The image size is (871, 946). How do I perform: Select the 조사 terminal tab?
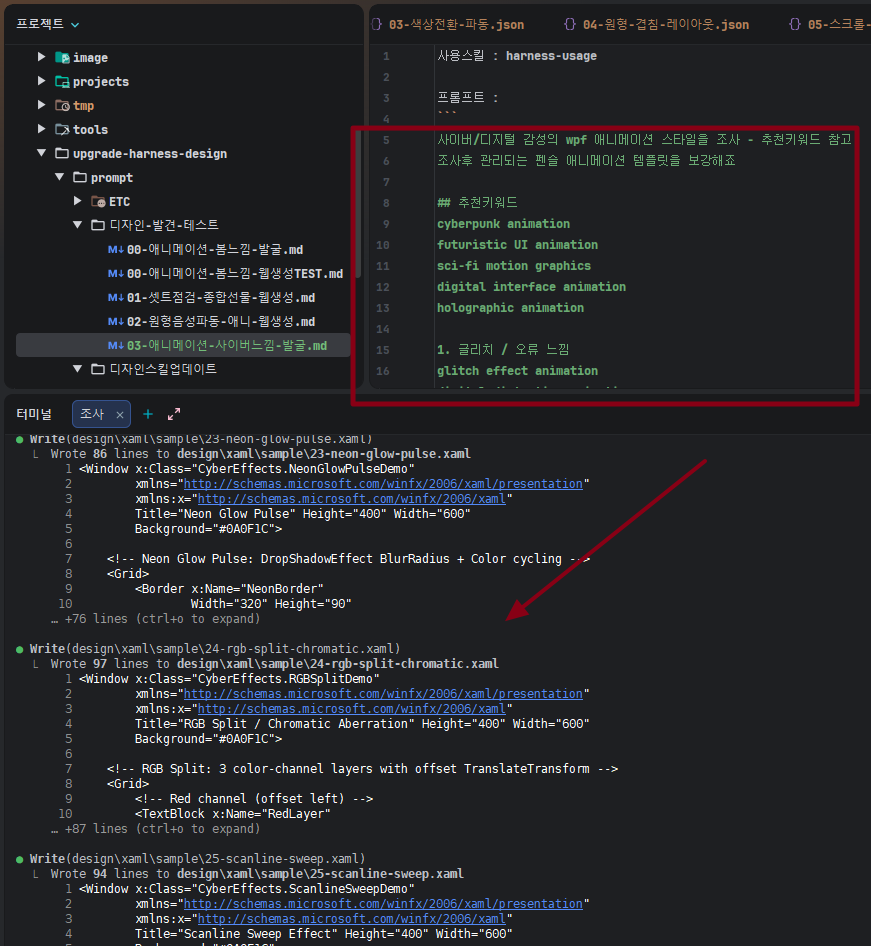point(92,414)
